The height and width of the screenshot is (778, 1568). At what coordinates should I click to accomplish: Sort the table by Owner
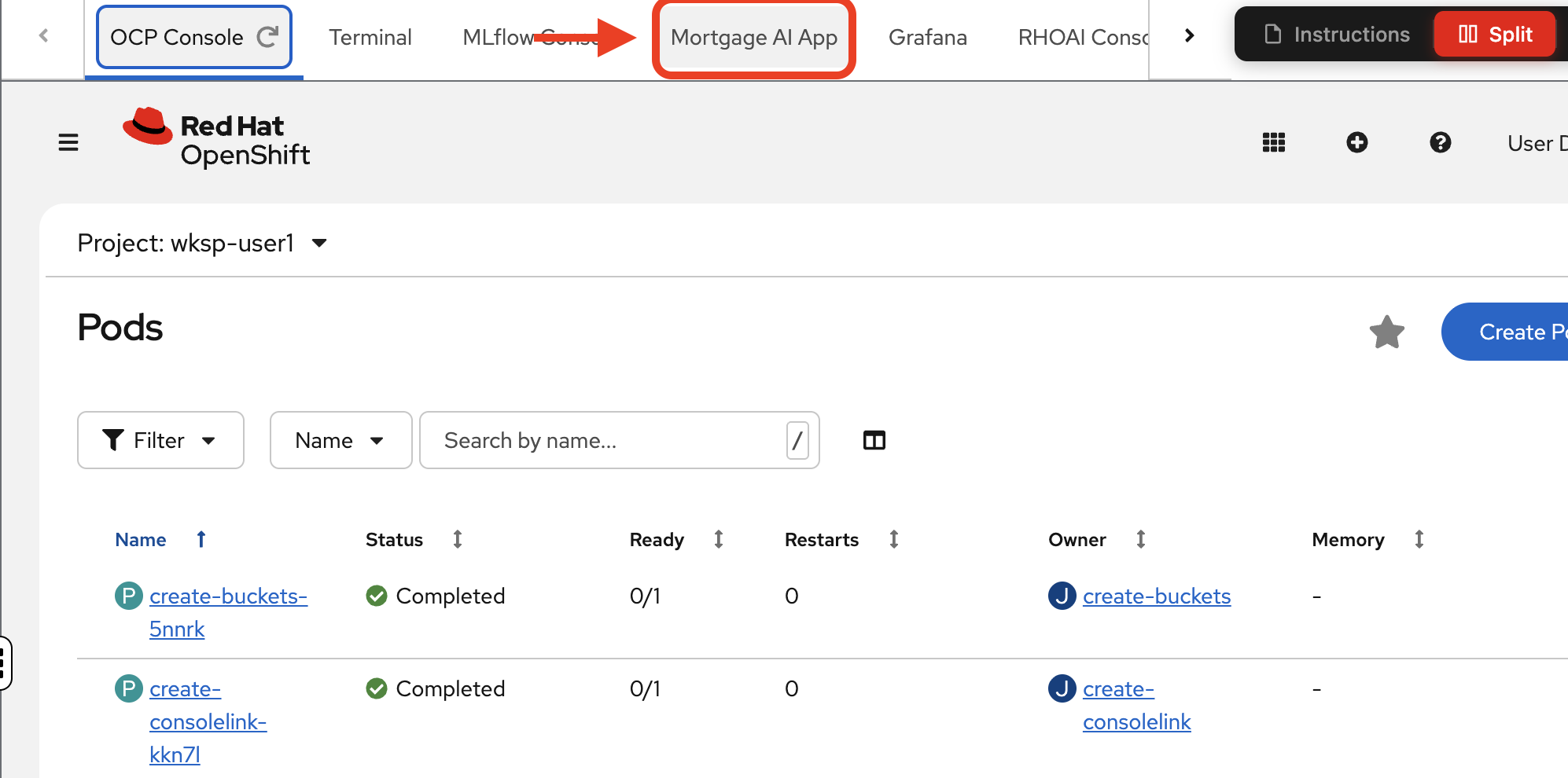pyautogui.click(x=1140, y=539)
